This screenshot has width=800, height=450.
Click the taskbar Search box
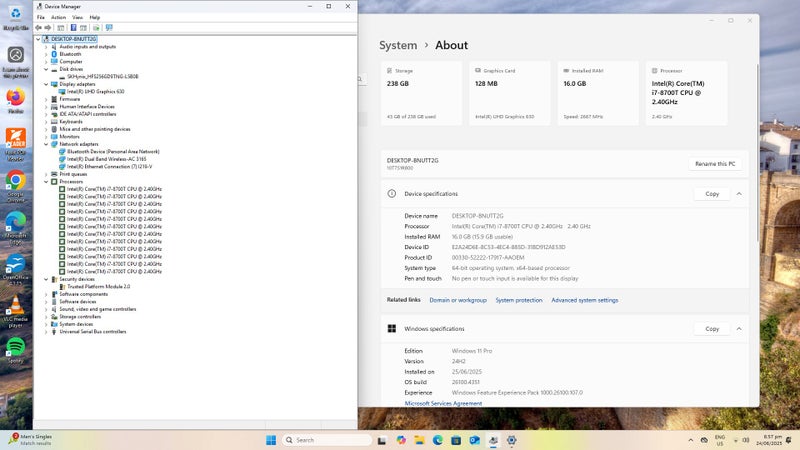tap(327, 440)
